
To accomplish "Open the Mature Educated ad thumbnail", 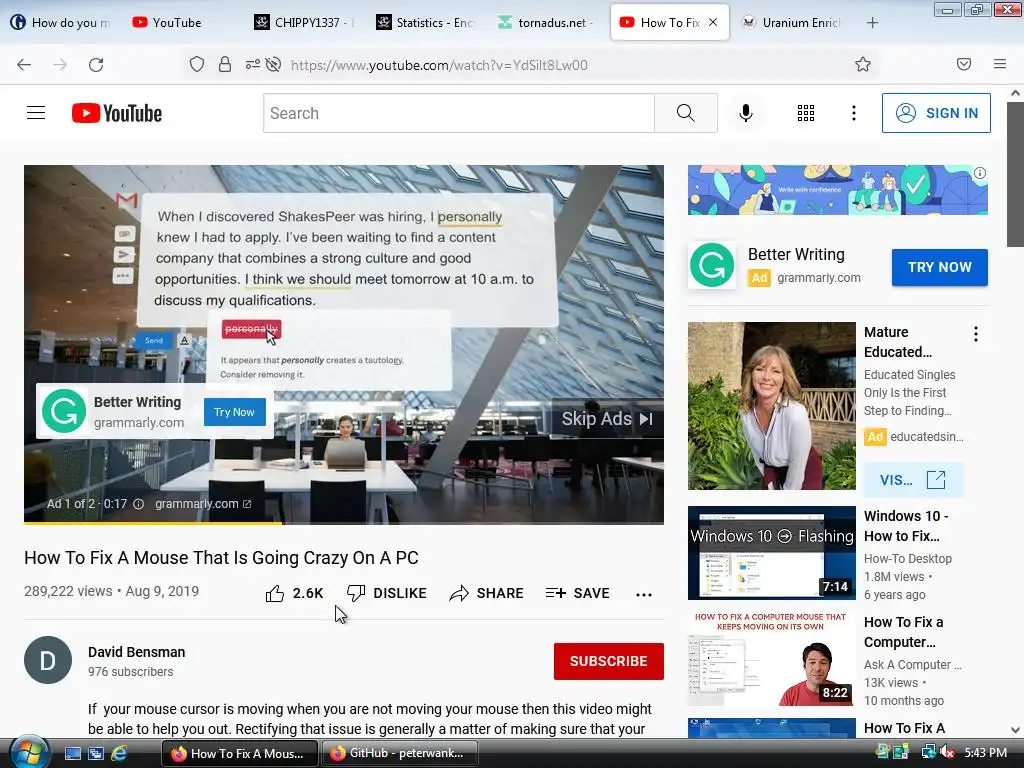I will click(x=771, y=406).
